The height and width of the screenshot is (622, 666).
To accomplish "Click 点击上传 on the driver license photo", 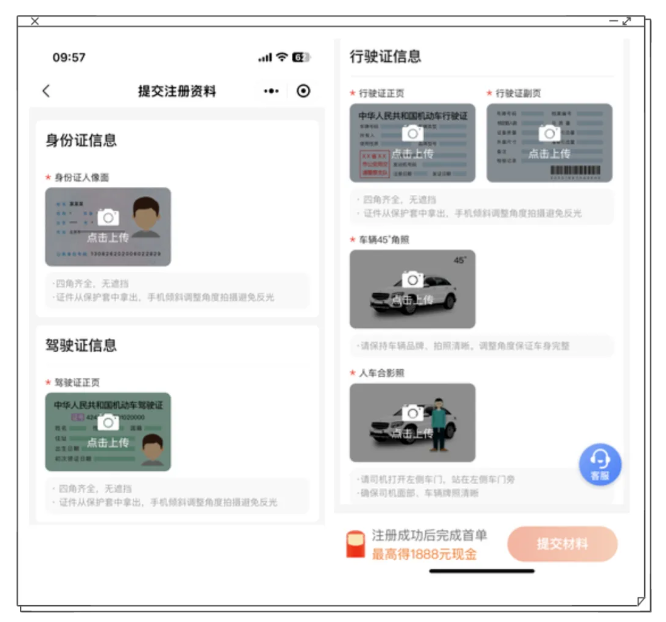I will (108, 442).
